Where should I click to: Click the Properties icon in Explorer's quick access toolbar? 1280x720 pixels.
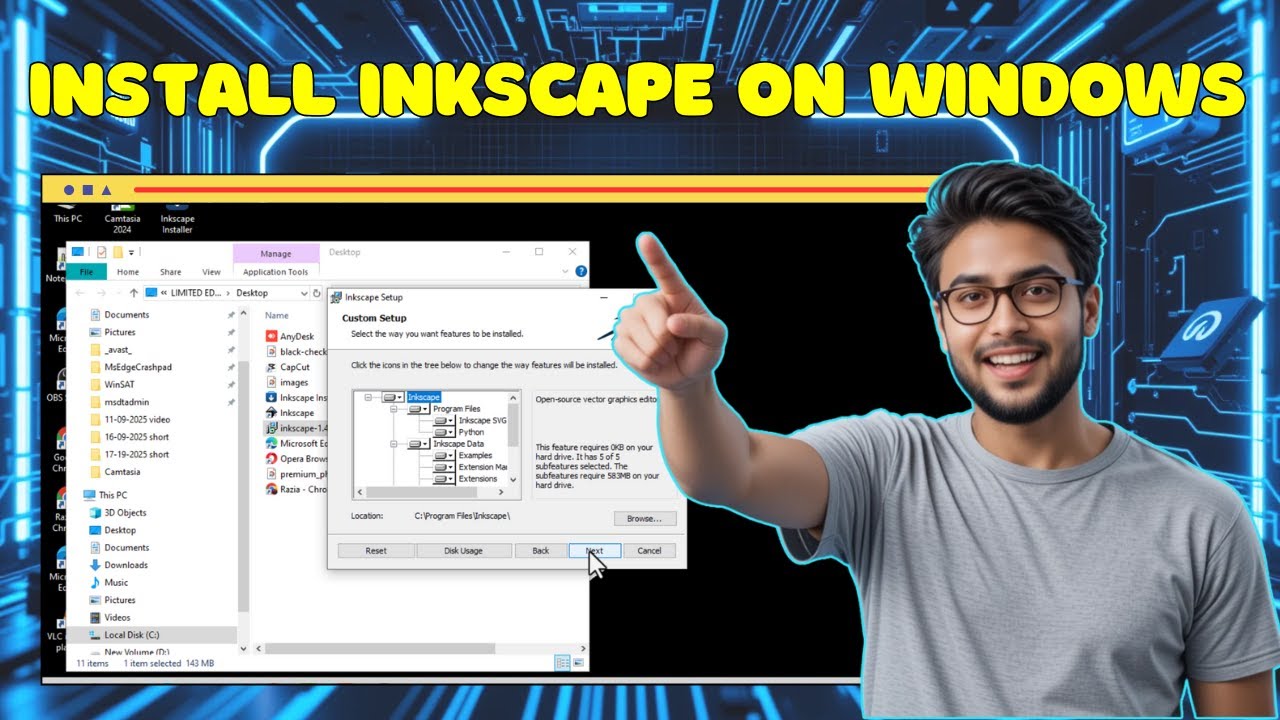click(101, 252)
